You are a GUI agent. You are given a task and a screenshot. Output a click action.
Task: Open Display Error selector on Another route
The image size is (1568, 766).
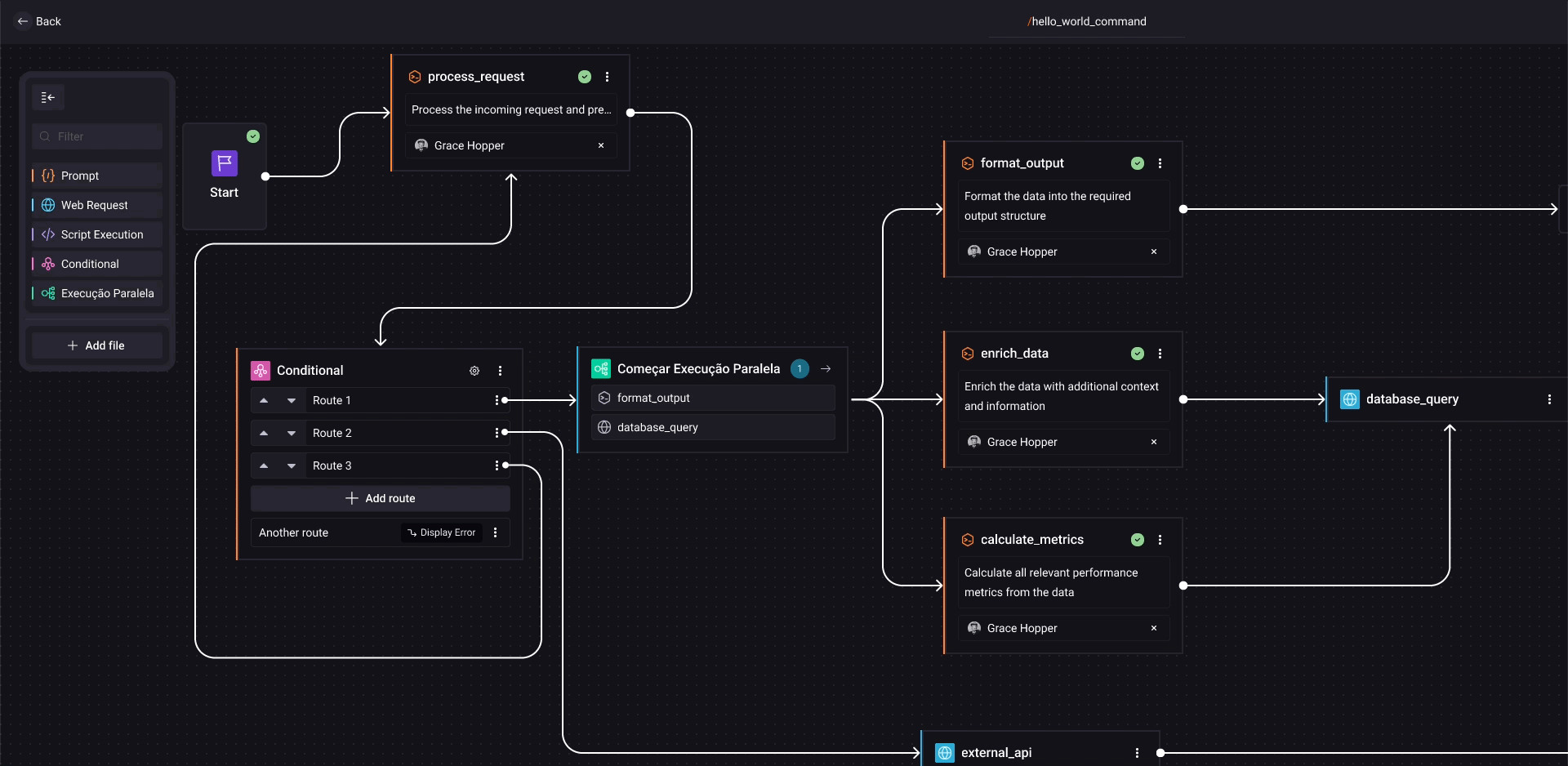tap(442, 532)
